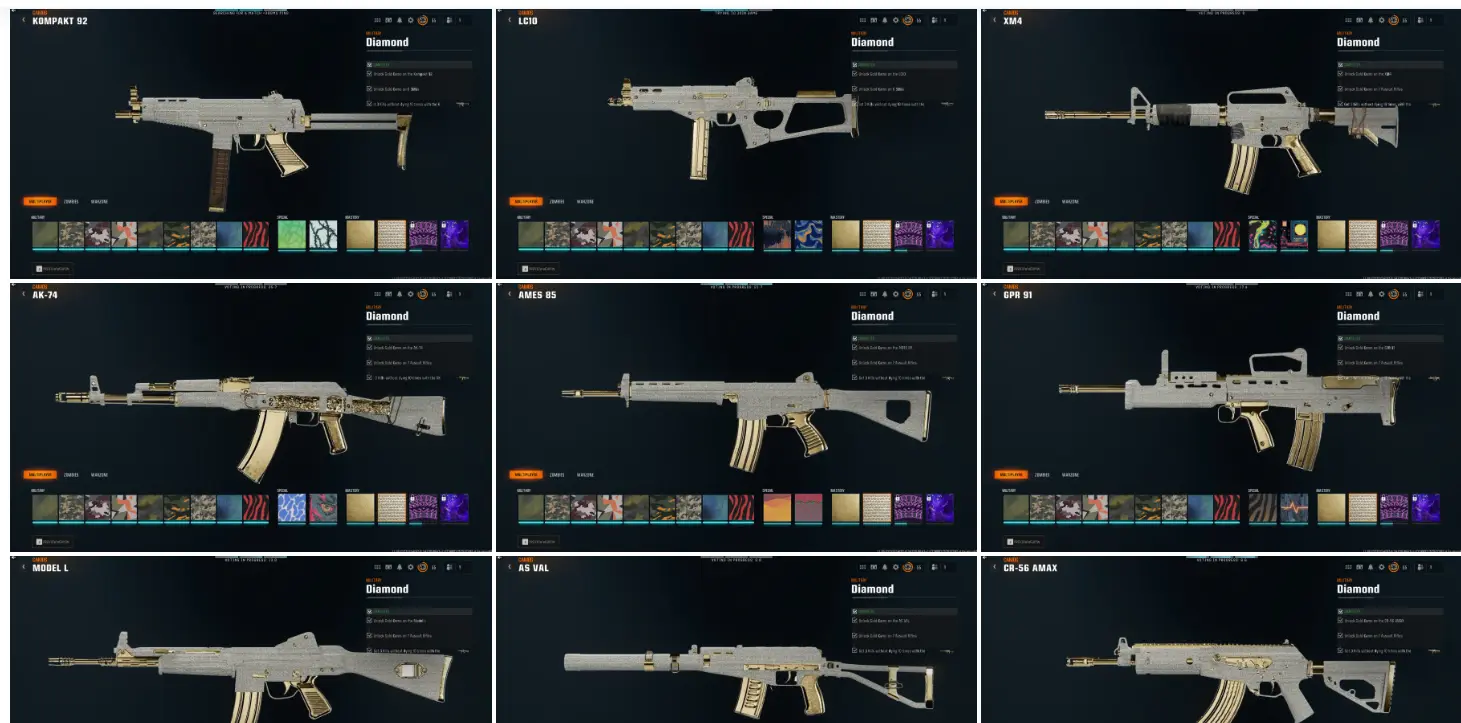1461x723 pixels.
Task: Open the friends icon in CR-56 AMAX panel
Action: coord(1422,567)
